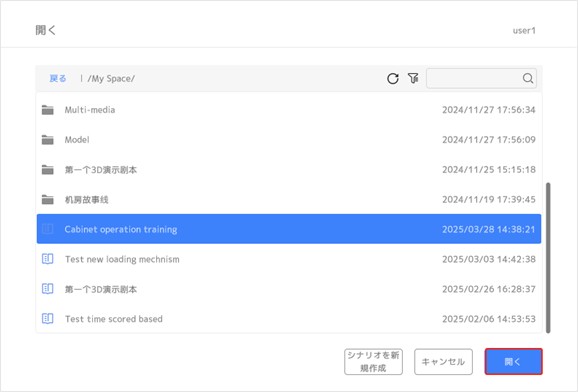Open the Multi-media folder entry
Image resolution: width=578 pixels, height=392 pixels.
click(289, 110)
